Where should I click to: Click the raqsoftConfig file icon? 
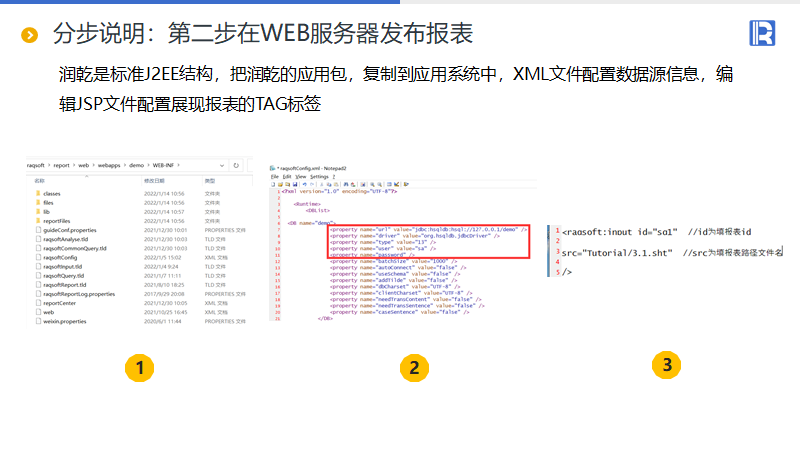(x=38, y=257)
